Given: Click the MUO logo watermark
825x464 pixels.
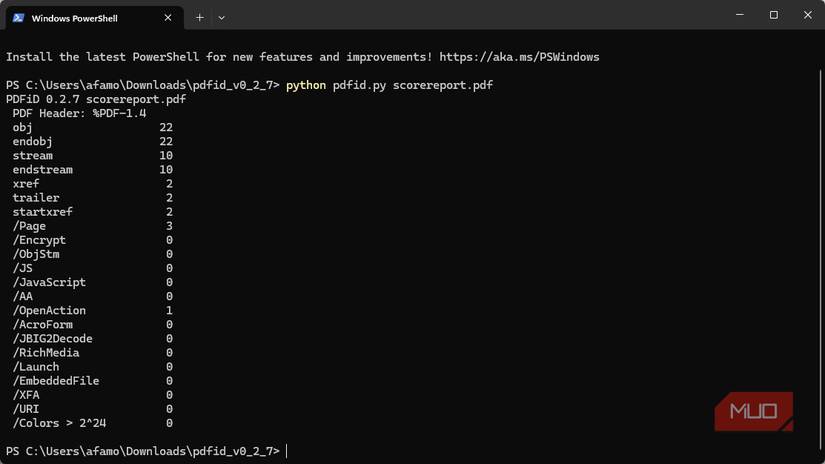Looking at the screenshot, I should click(x=753, y=411).
